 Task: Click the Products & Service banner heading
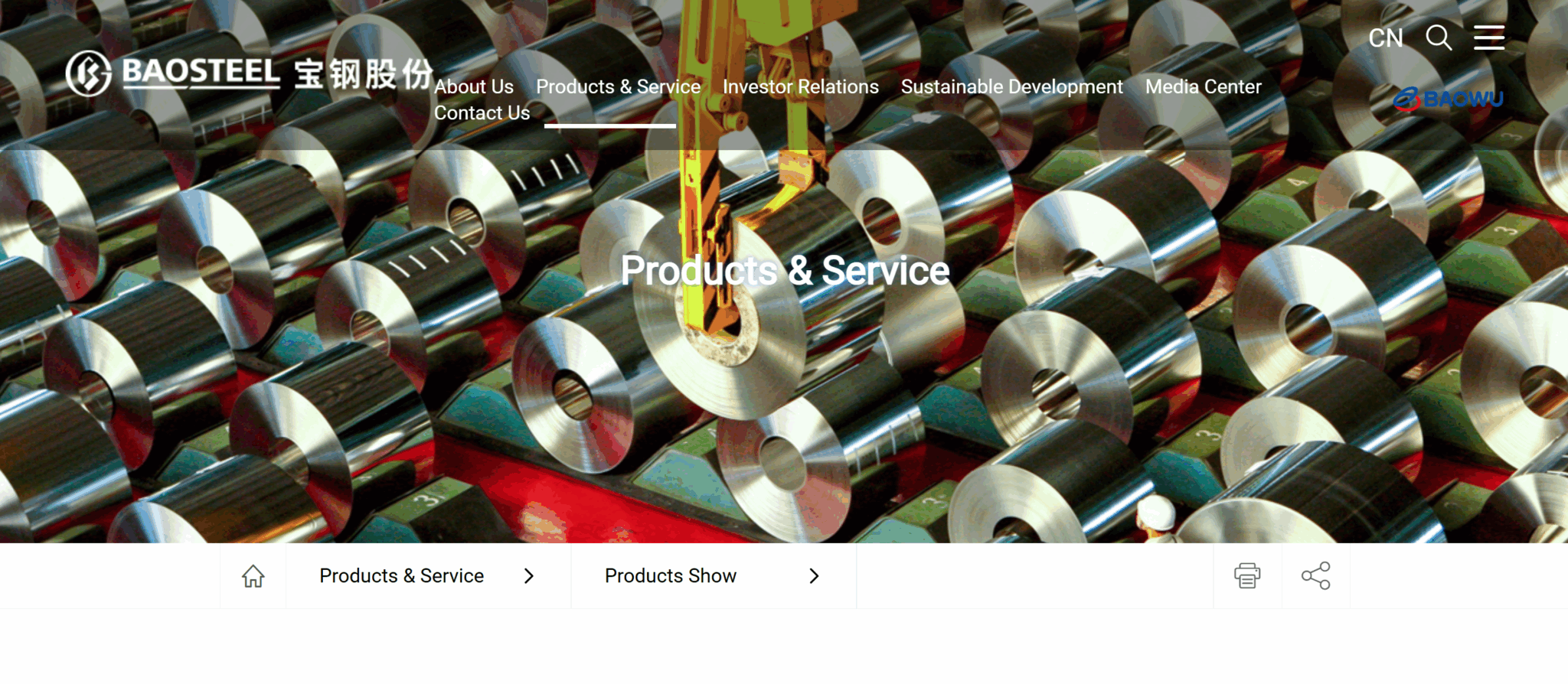tap(785, 270)
